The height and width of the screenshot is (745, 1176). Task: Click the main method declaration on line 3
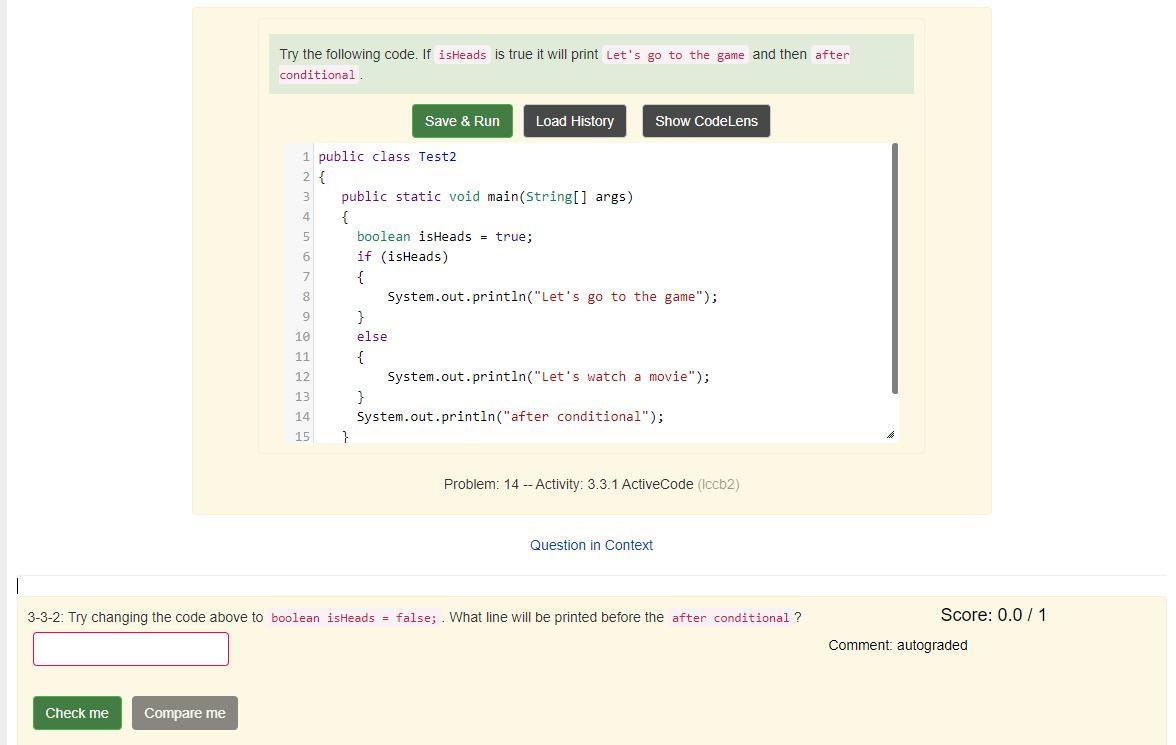[x=470, y=196]
